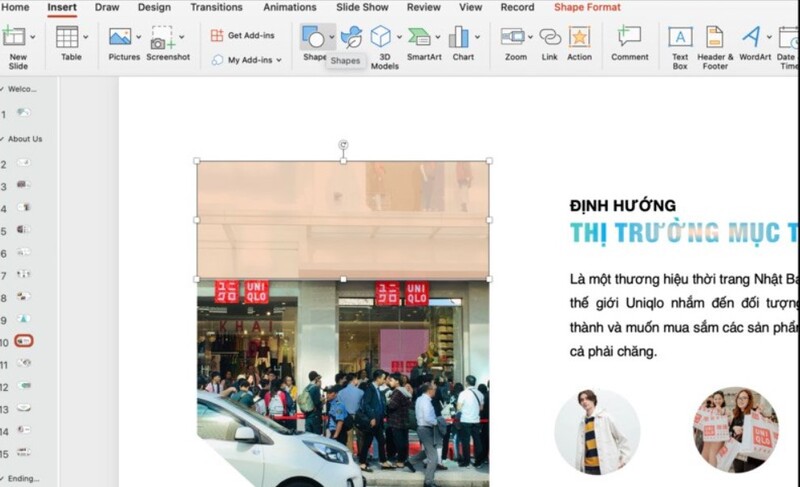This screenshot has width=800, height=487.
Task: Select slide 5 thumbnail
Action: click(23, 229)
